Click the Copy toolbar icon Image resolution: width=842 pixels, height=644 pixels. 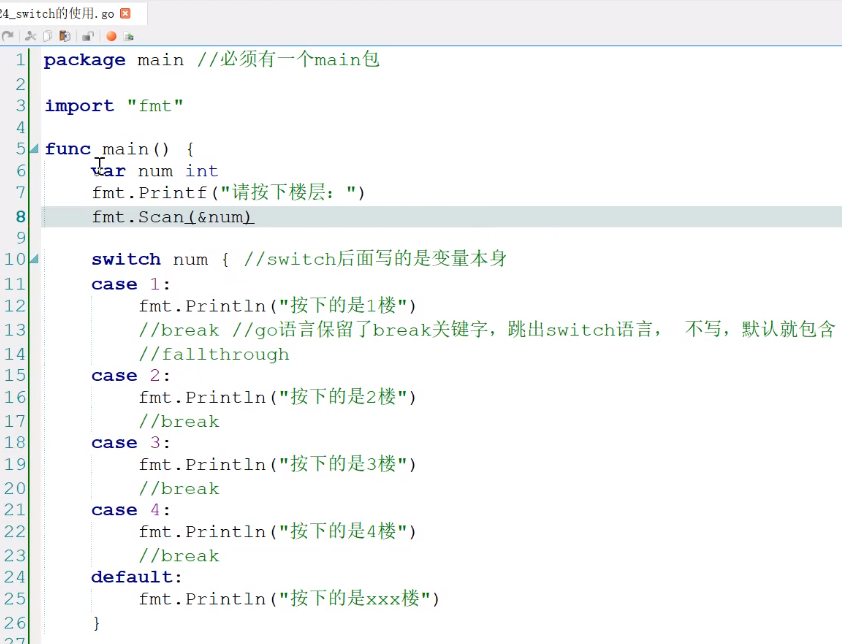(47, 36)
